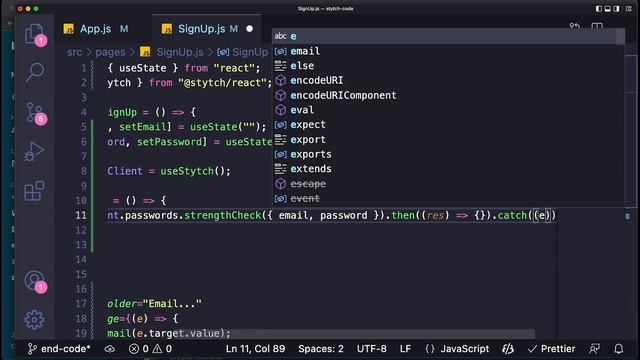This screenshot has width=640, height=360.
Task: Click the catch parameter e on line 11
Action: (x=542, y=215)
